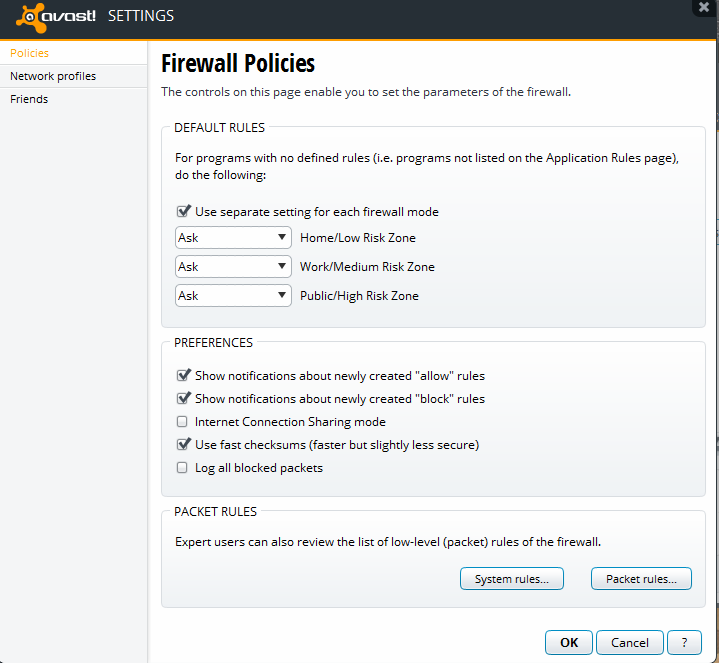Image resolution: width=719 pixels, height=663 pixels.
Task: Open Home/Low Risk Zone dropdown
Action: click(232, 238)
